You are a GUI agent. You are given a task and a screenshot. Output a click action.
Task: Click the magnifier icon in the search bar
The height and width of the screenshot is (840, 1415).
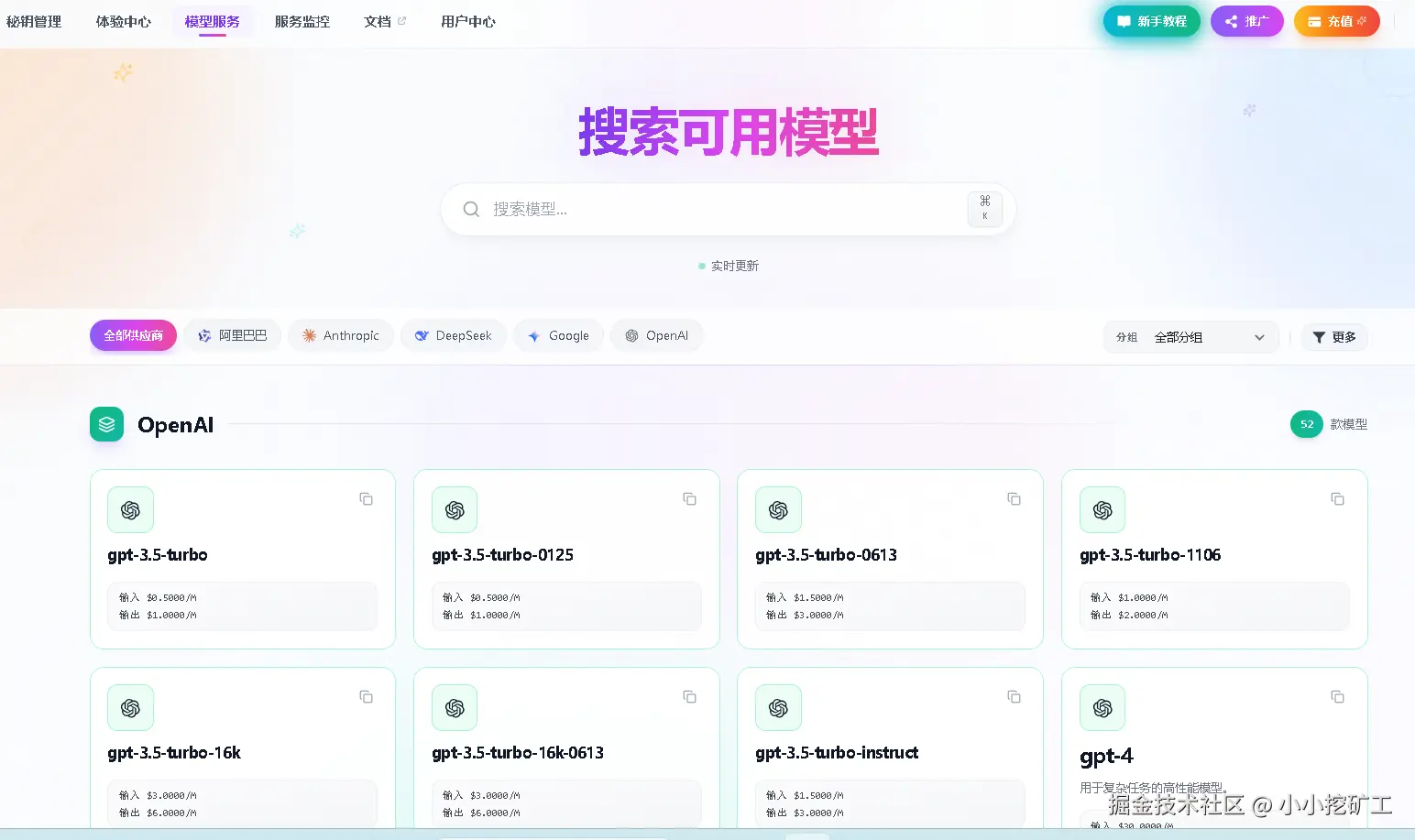471,209
